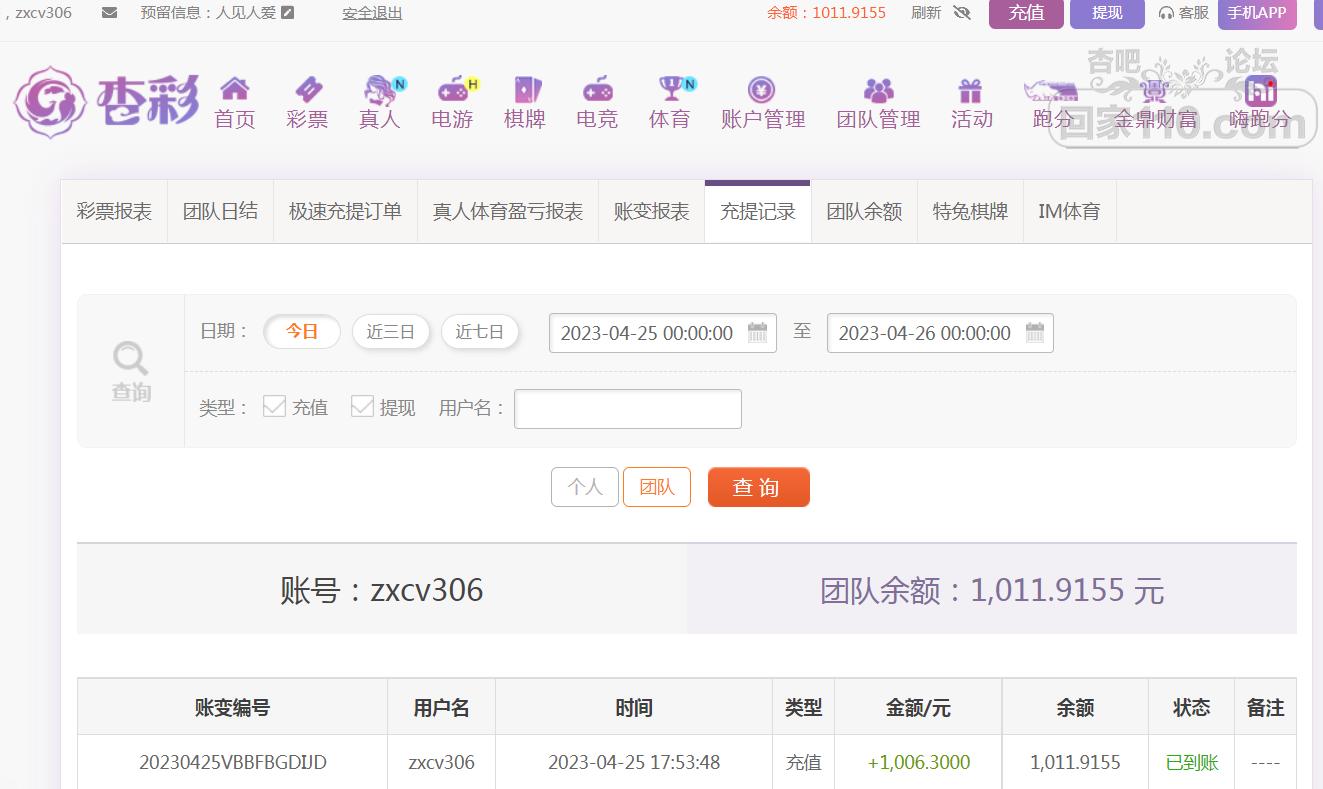1323x789 pixels.
Task: Click the 首页 home icon
Action: [x=235, y=90]
